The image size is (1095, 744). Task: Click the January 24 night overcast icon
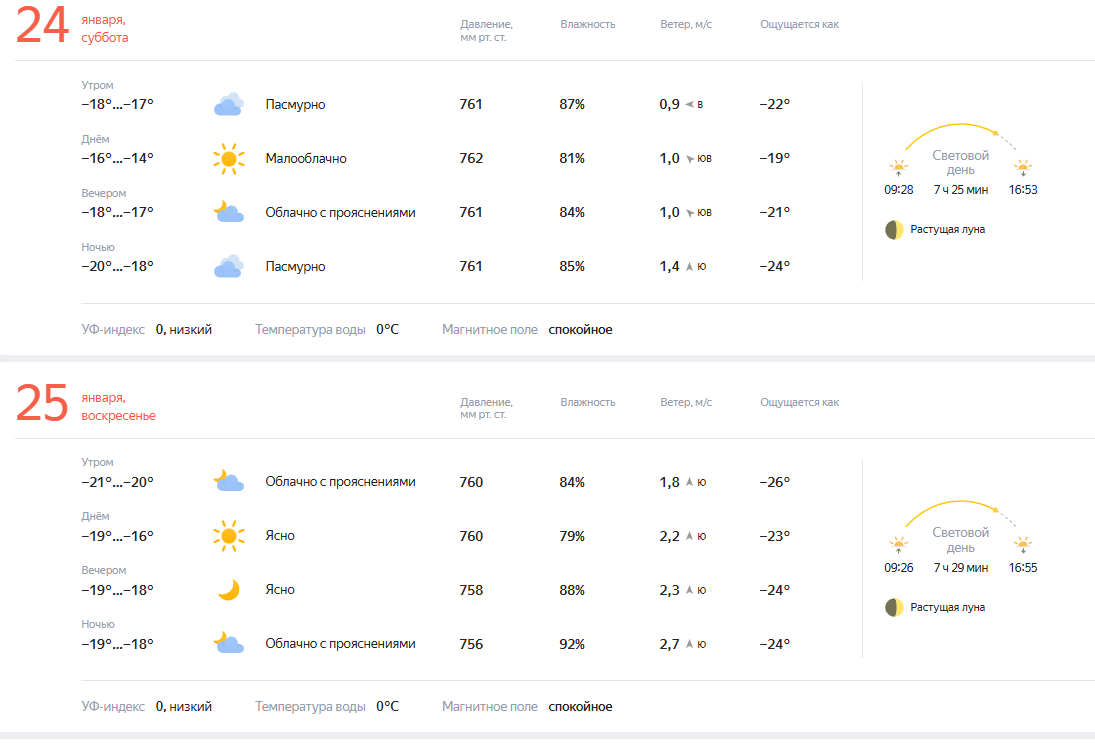229,266
